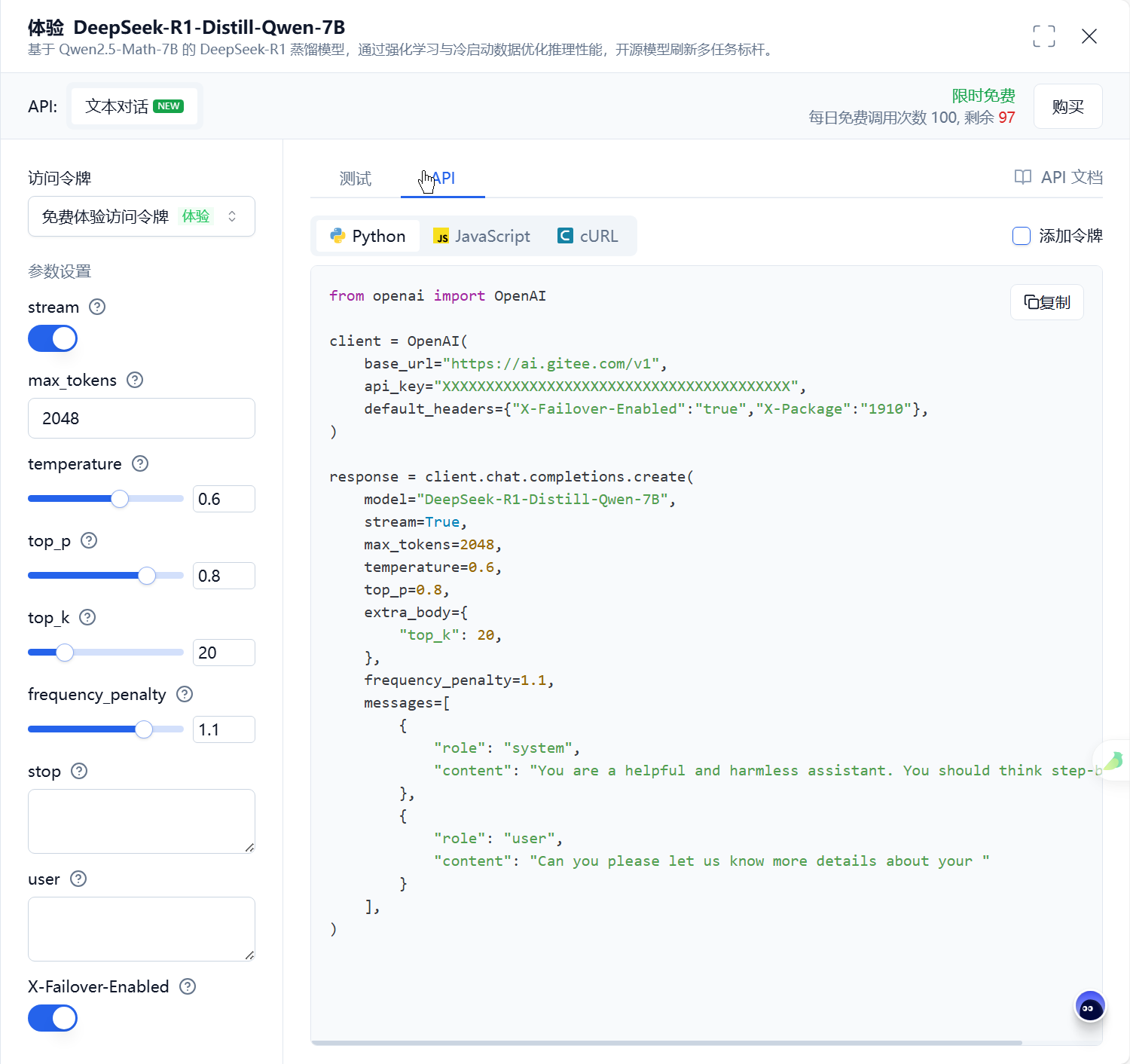
Task: Click the temperature help icon
Action: pyautogui.click(x=140, y=463)
